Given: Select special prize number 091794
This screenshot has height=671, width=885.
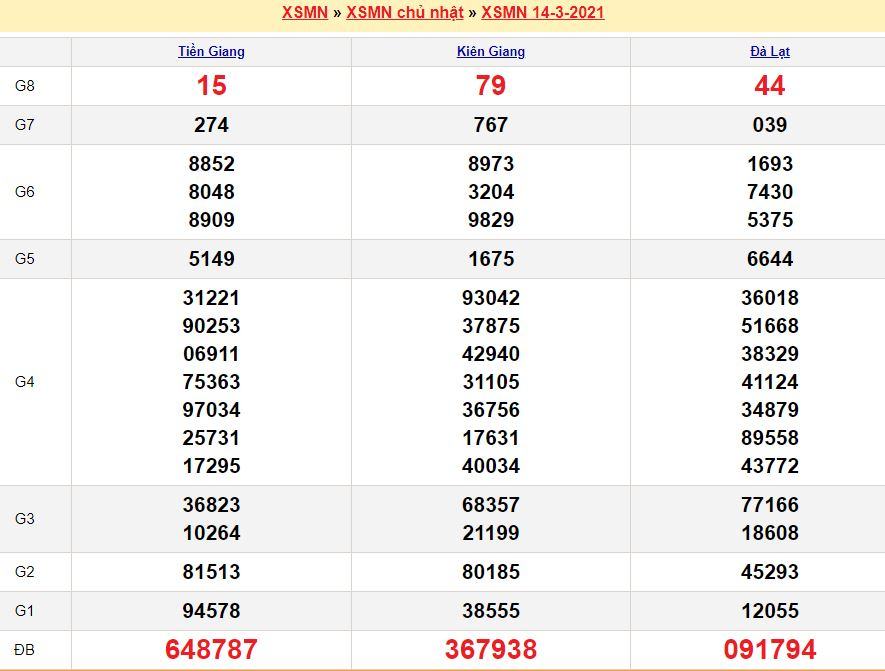Looking at the screenshot, I should pos(770,650).
